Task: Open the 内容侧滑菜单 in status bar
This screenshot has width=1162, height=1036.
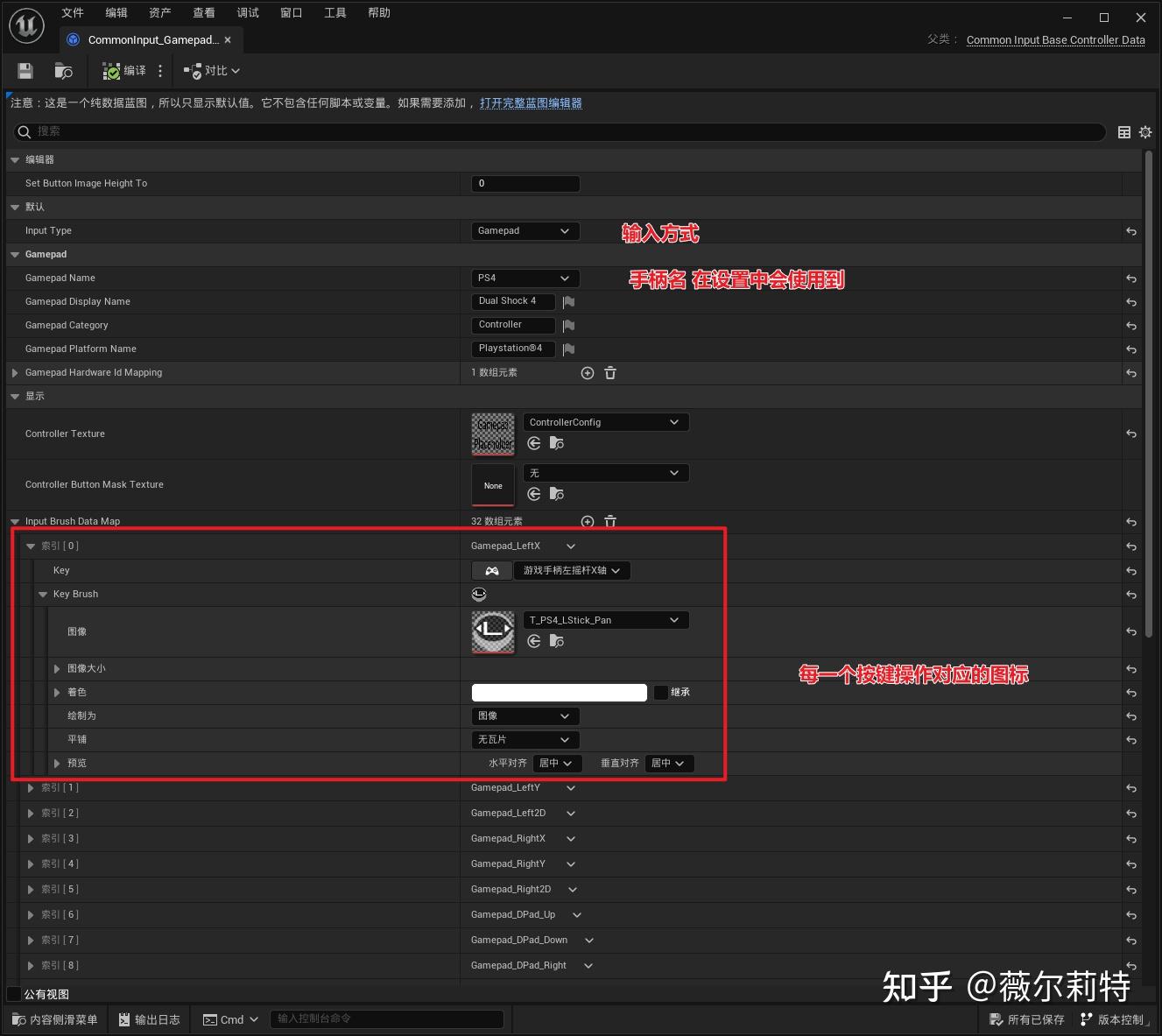Action: pos(53,1018)
